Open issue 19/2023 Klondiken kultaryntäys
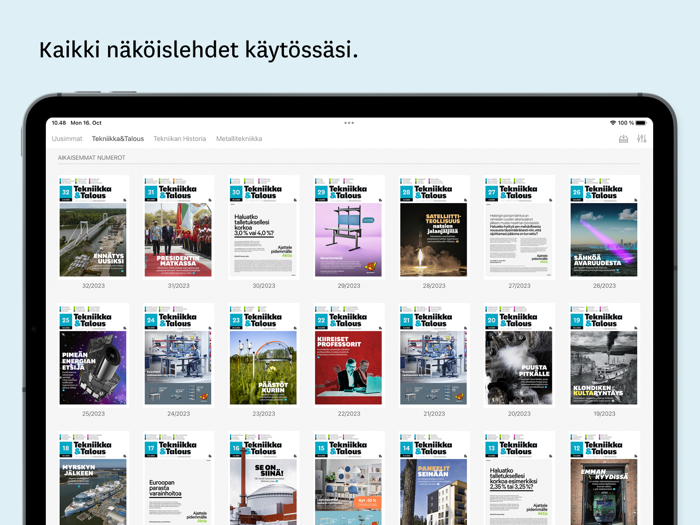This screenshot has width=700, height=525. 604,355
